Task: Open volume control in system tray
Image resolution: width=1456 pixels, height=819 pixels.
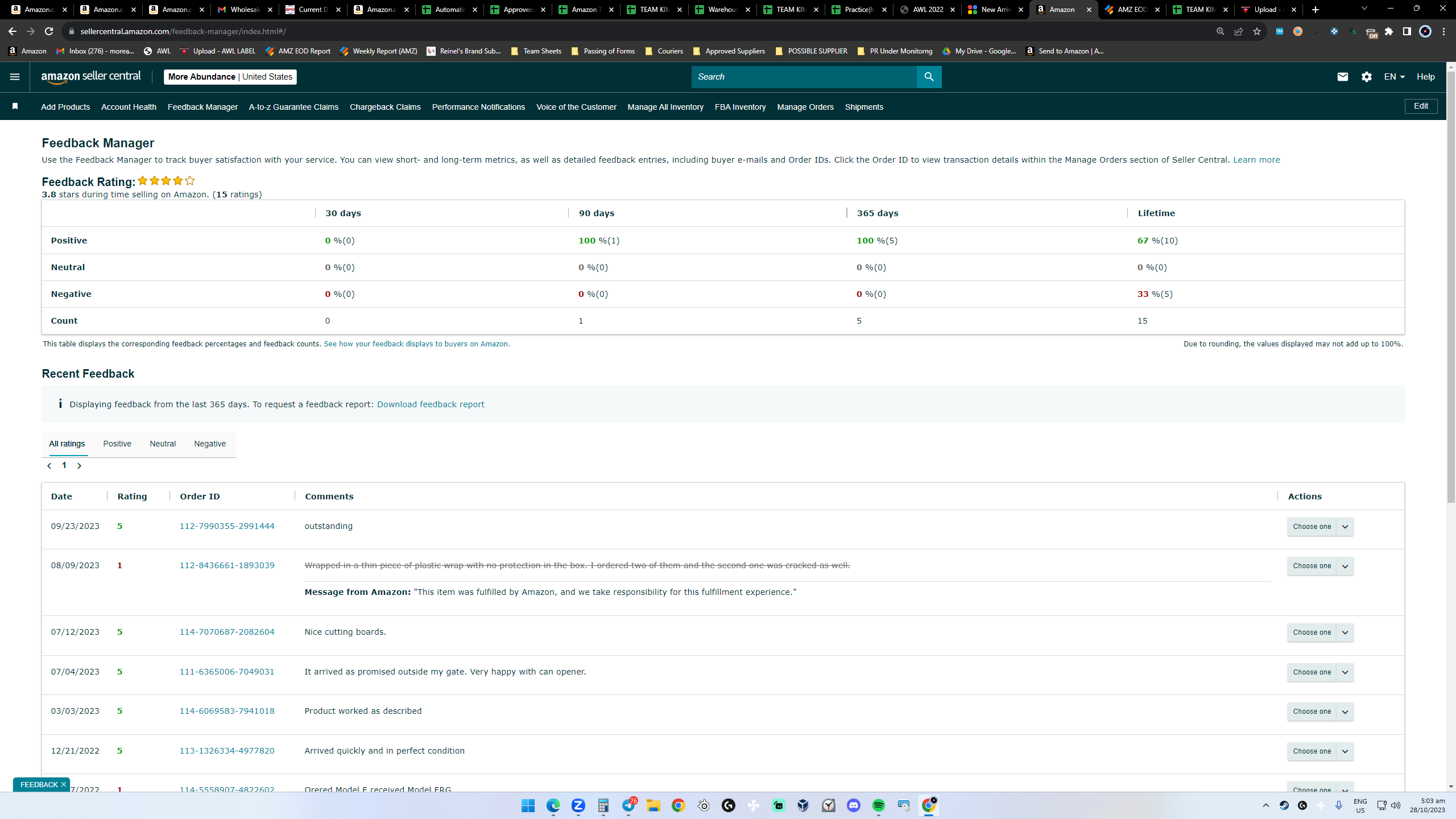Action: pos(1396,805)
